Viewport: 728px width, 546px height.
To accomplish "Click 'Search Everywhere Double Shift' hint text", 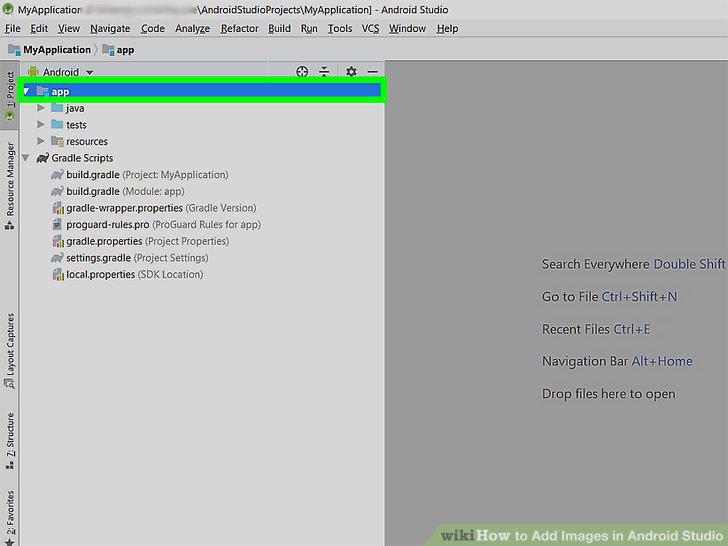I will (633, 264).
